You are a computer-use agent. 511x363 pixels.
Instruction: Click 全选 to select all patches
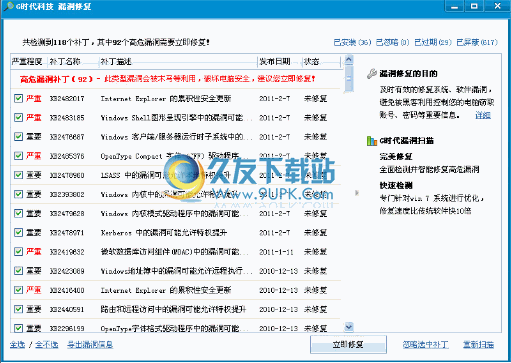click(18, 344)
